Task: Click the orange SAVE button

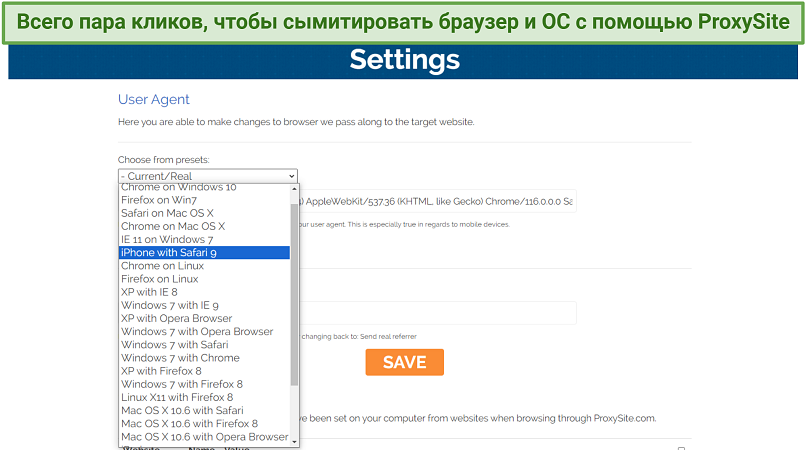Action: 405,362
